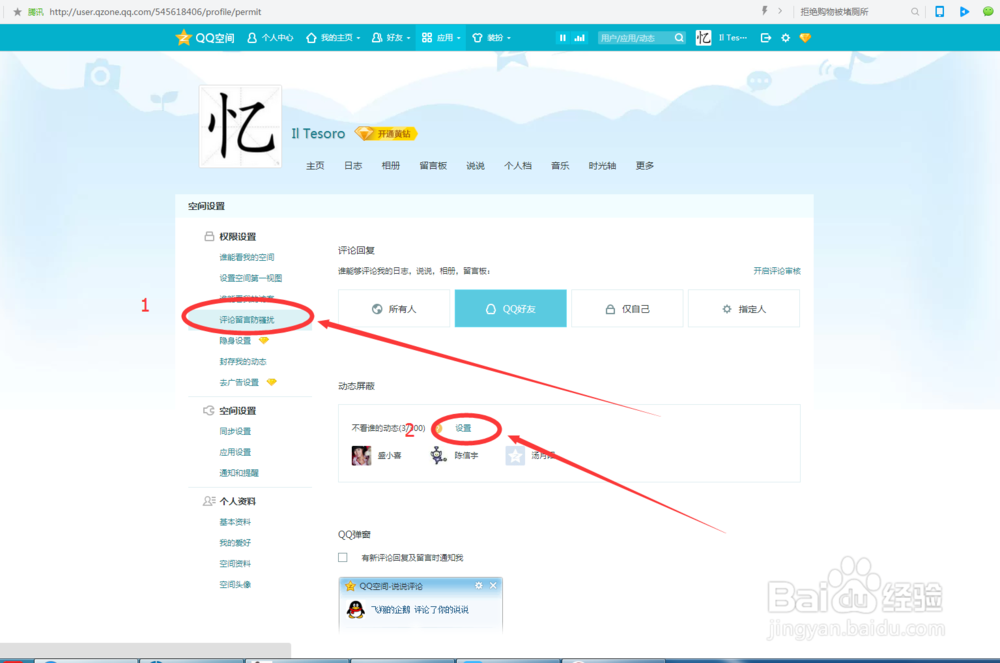Click the gear icon in the QQ空间-说说评论 popup preview
The height and width of the screenshot is (663, 1000).
(479, 585)
